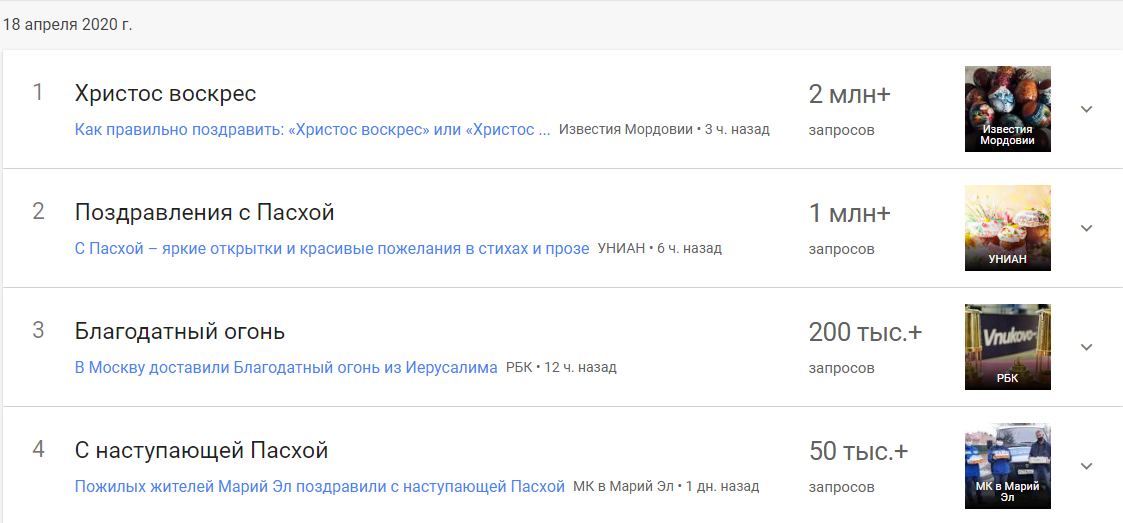
Task: Select the trend title Поздравления с Пасхой
Action: click(x=204, y=213)
